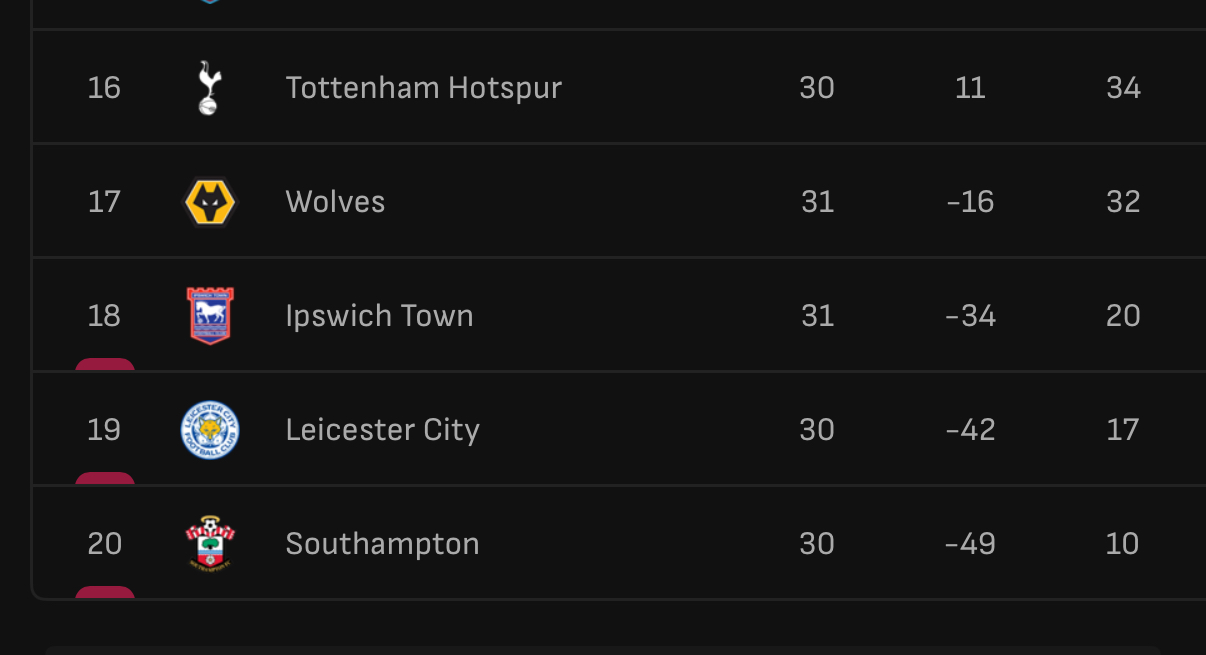Screen dimensions: 1206x655
Task: Open the Wolves team link
Action: click(335, 202)
